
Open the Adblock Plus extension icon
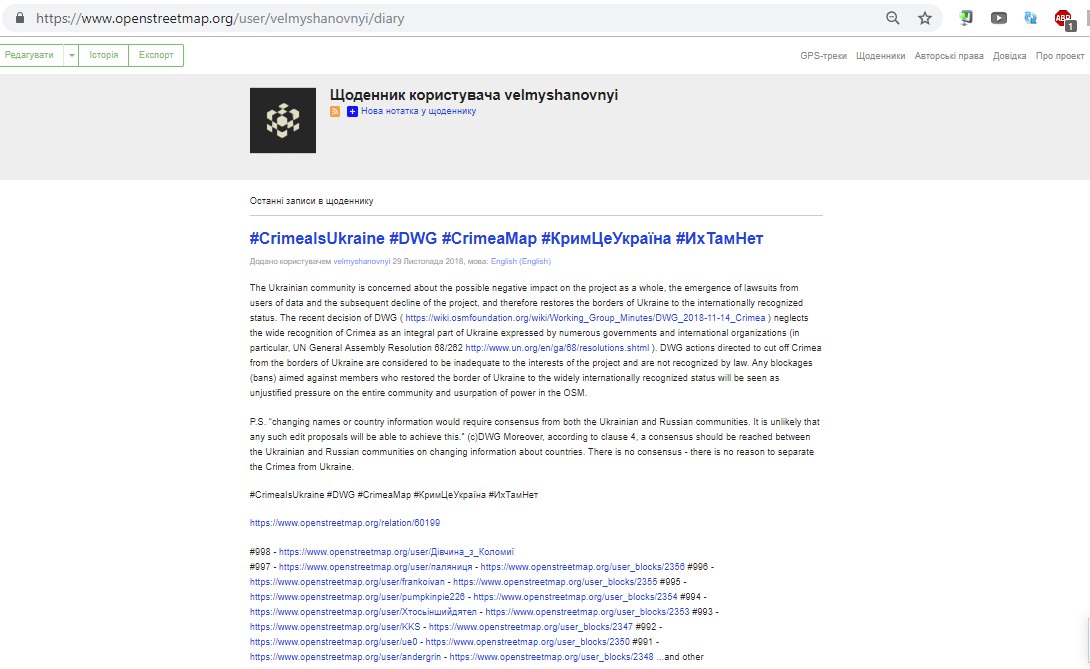[x=1064, y=19]
